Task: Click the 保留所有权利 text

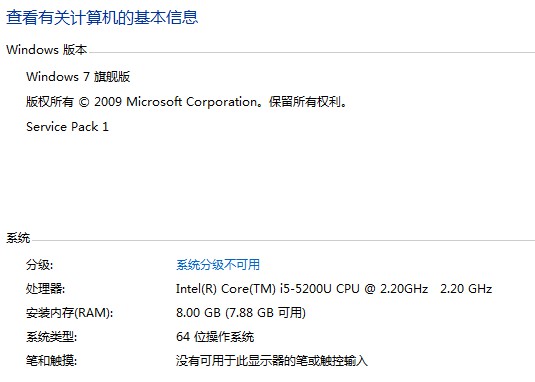Action: (x=305, y=102)
